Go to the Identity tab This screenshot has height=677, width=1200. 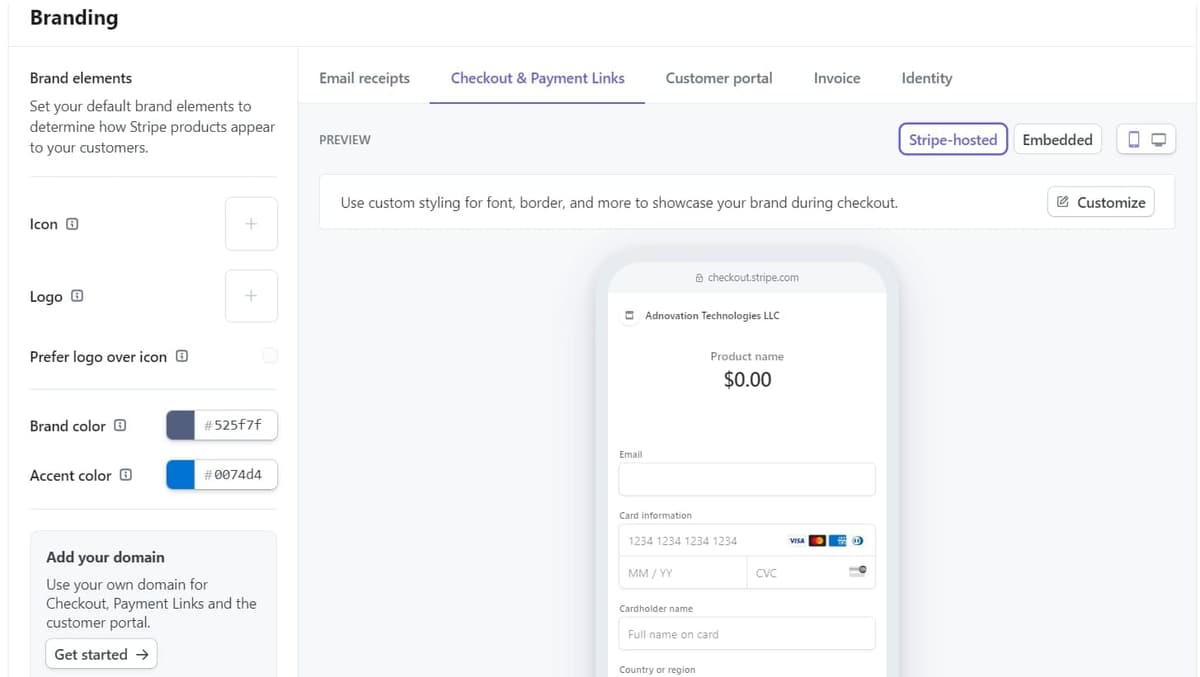[x=926, y=78]
